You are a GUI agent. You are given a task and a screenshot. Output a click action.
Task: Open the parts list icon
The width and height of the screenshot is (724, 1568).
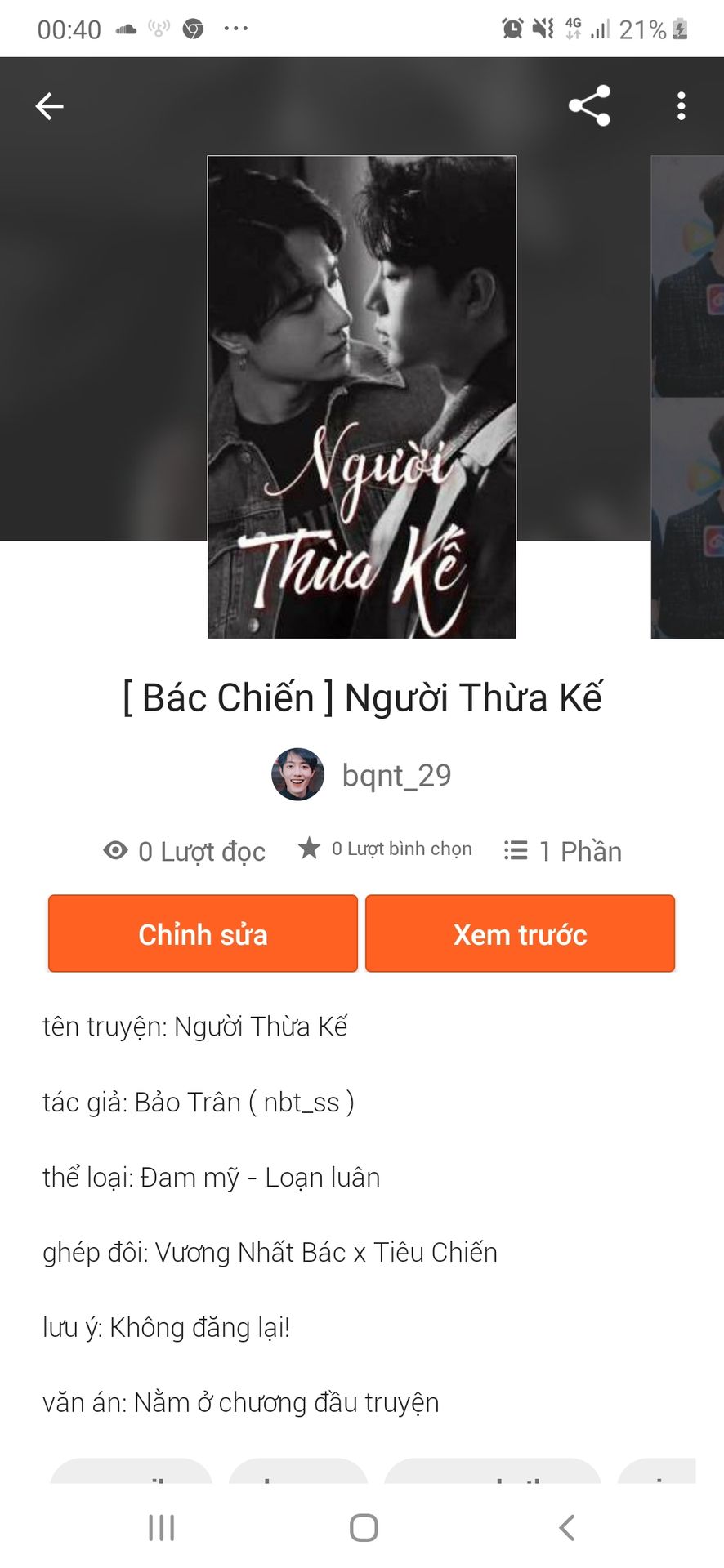[516, 850]
